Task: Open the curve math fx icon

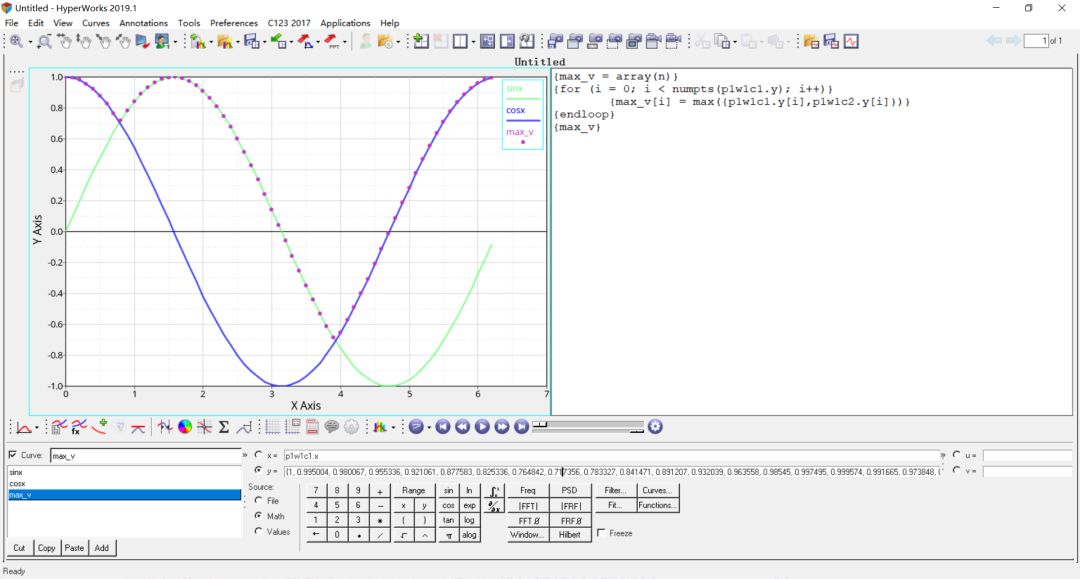Action: tap(79, 427)
